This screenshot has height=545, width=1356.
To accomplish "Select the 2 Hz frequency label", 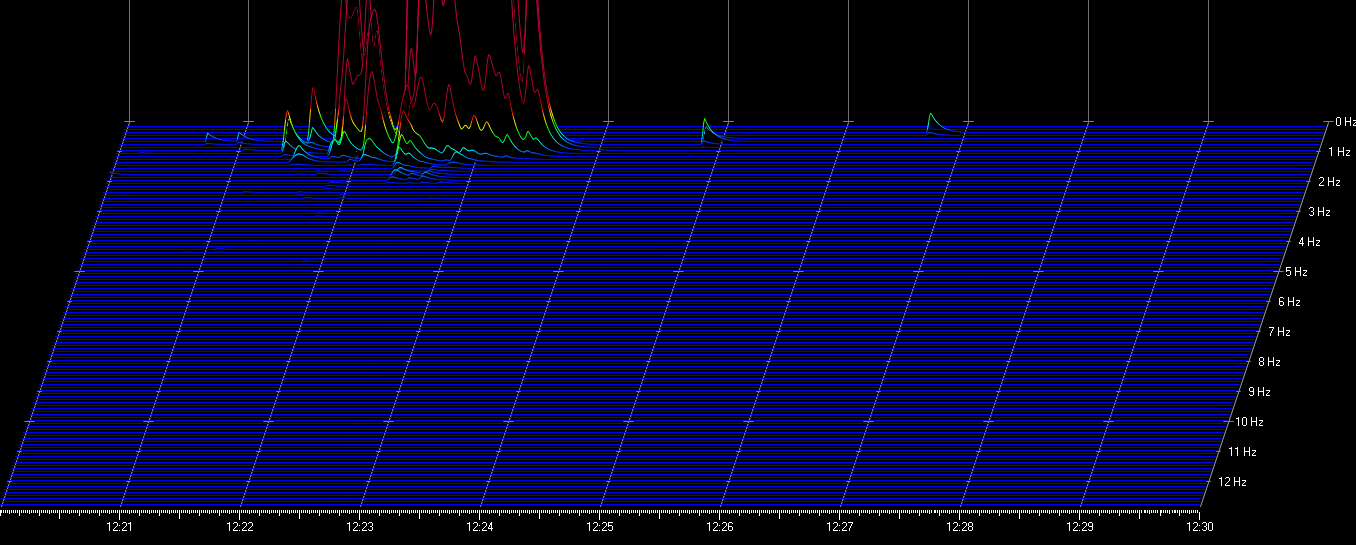I will click(1329, 182).
